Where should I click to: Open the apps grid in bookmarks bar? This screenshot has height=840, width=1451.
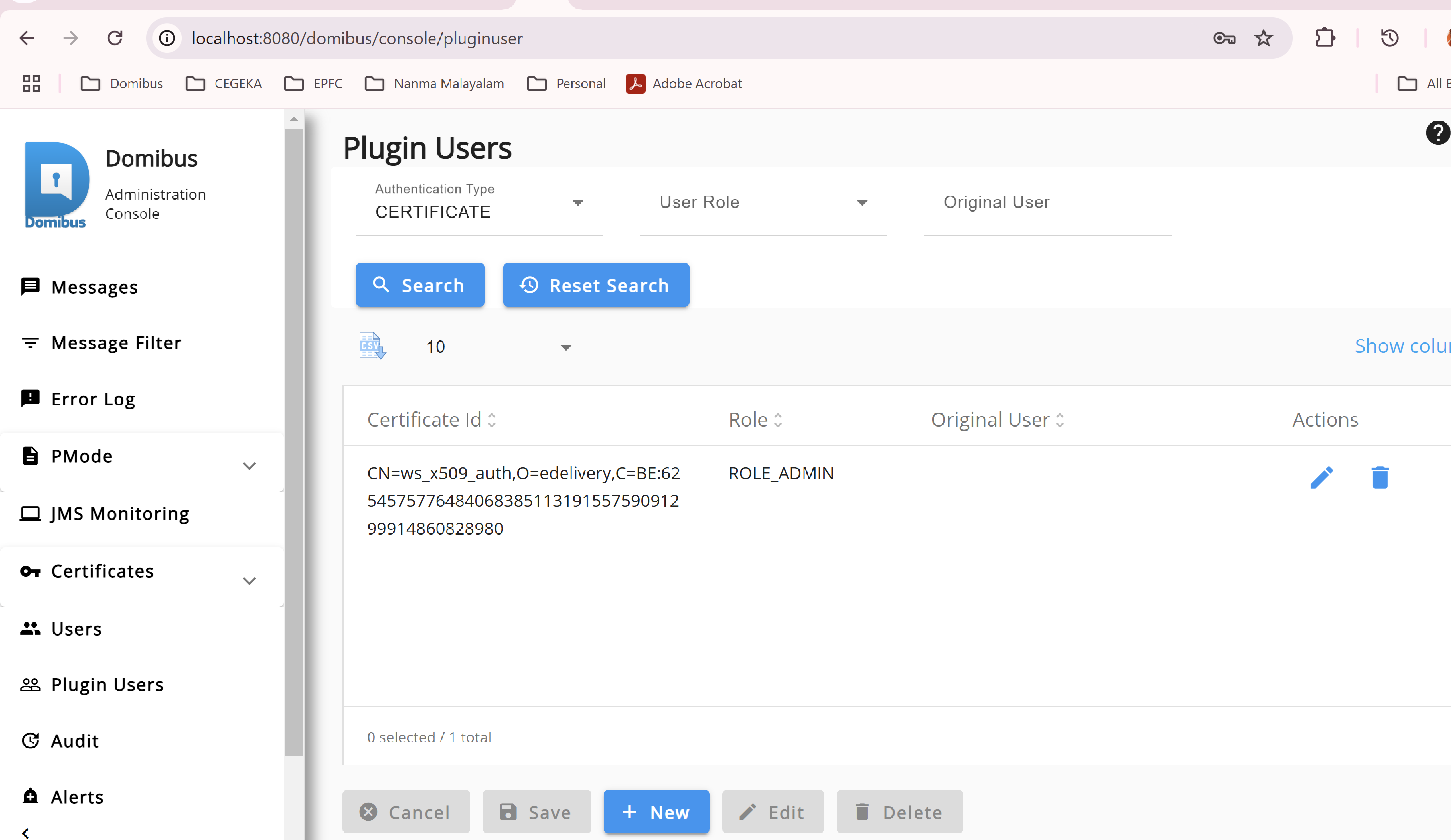(x=32, y=84)
